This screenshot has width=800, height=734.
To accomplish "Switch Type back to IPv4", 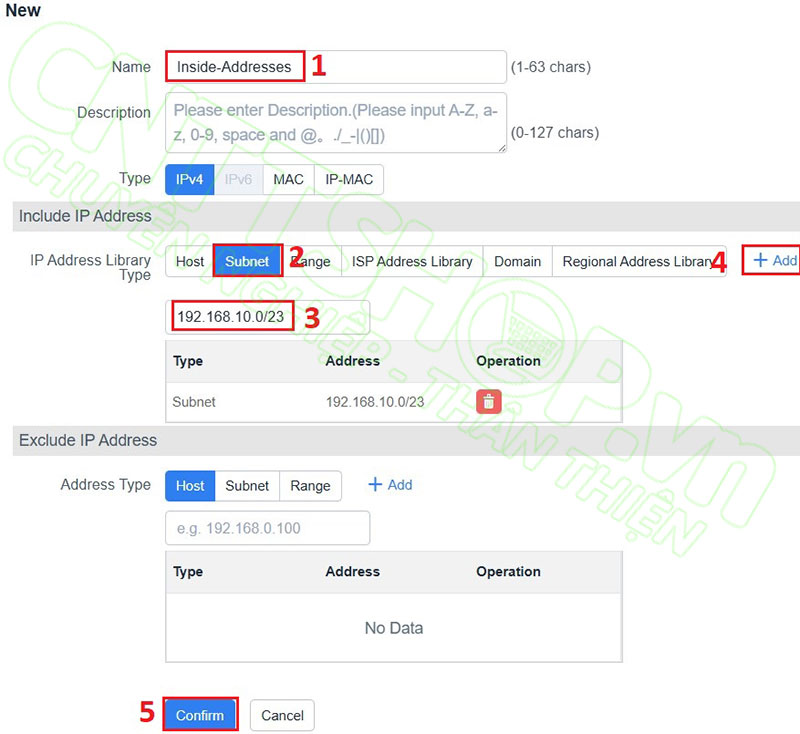I will coord(189,179).
